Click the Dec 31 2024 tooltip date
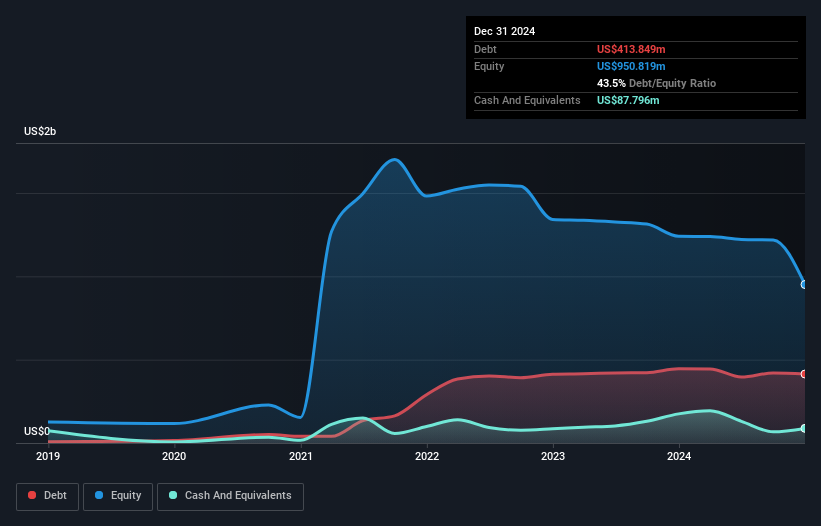 coord(504,31)
